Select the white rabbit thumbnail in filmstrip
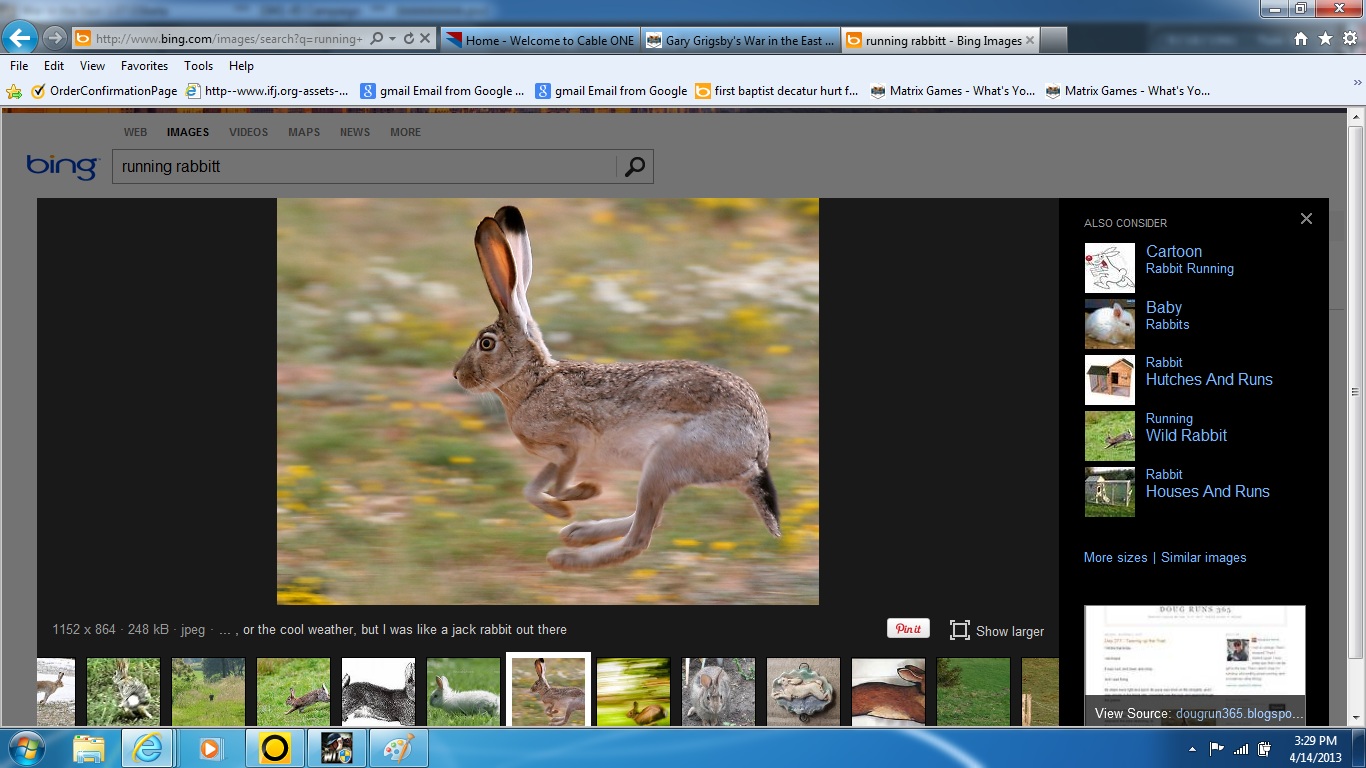Viewport: 1366px width, 768px height. click(464, 692)
